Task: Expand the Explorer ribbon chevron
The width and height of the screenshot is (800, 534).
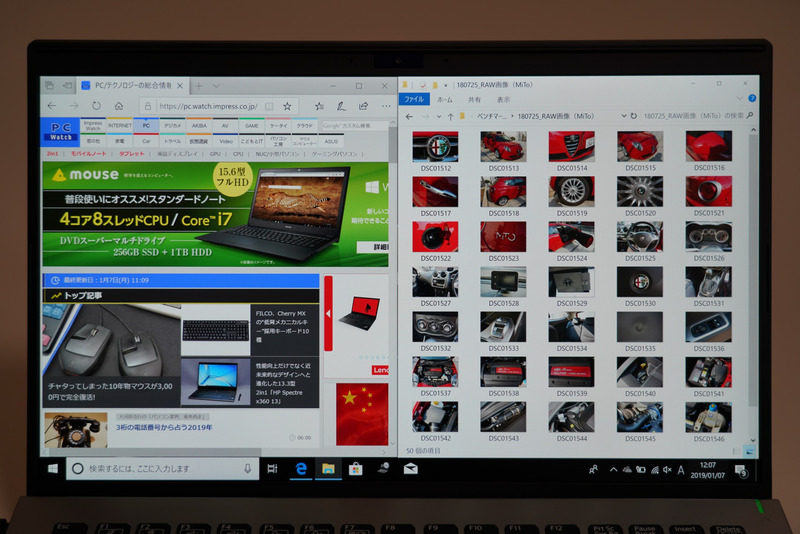Action: [x=739, y=98]
